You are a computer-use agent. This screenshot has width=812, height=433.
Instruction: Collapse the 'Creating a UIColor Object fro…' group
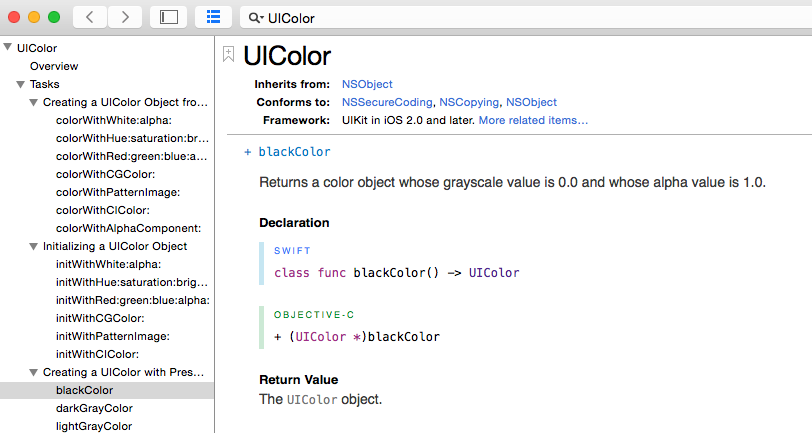pos(33,102)
